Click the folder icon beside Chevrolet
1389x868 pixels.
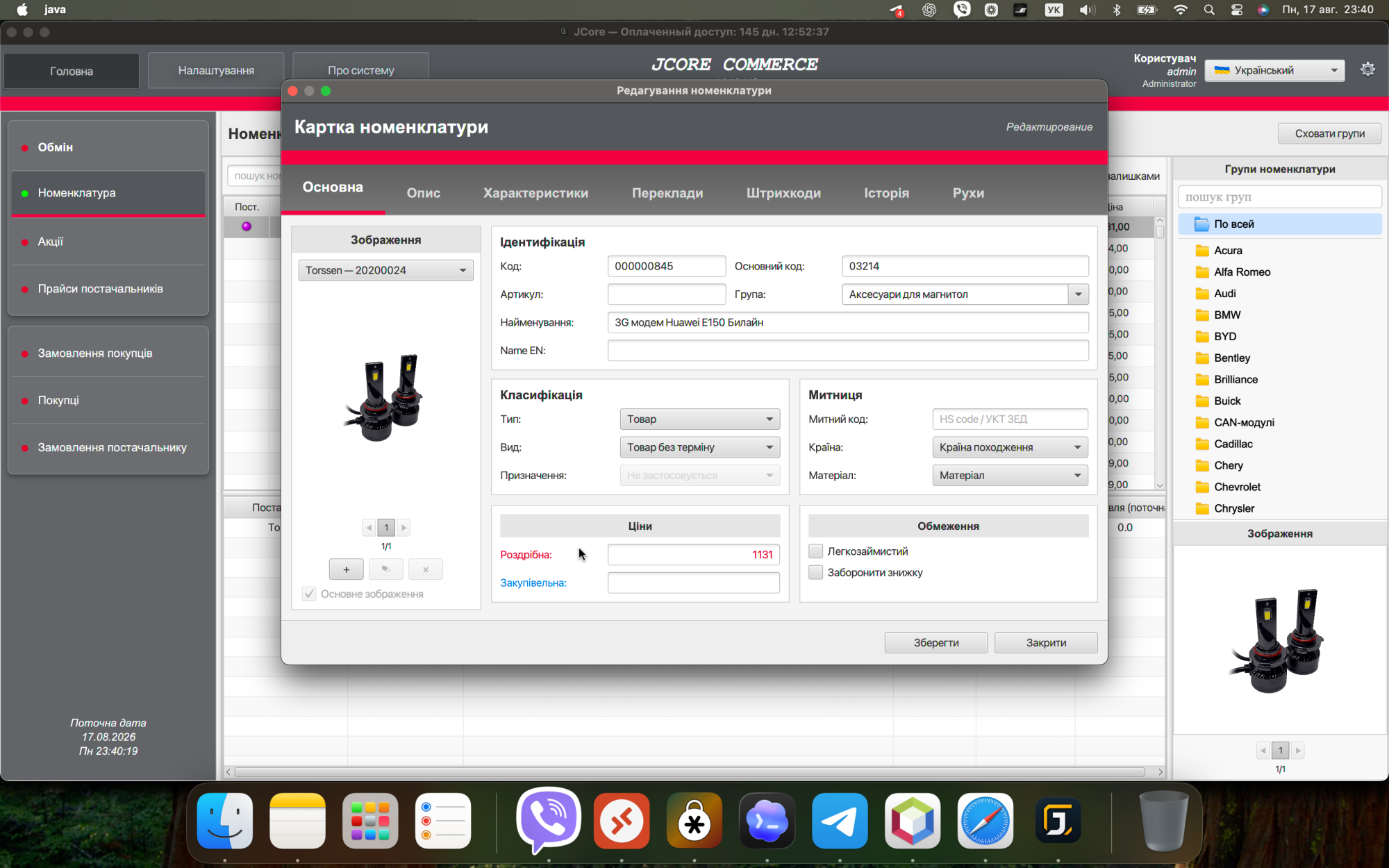[x=1202, y=487]
